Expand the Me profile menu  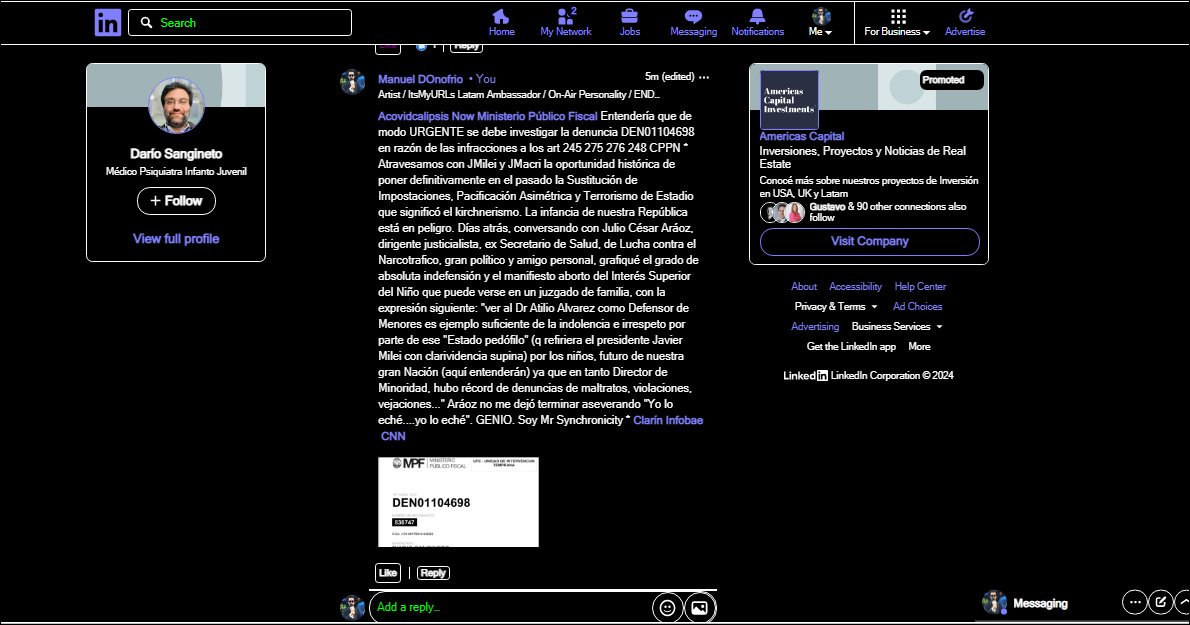pyautogui.click(x=820, y=23)
